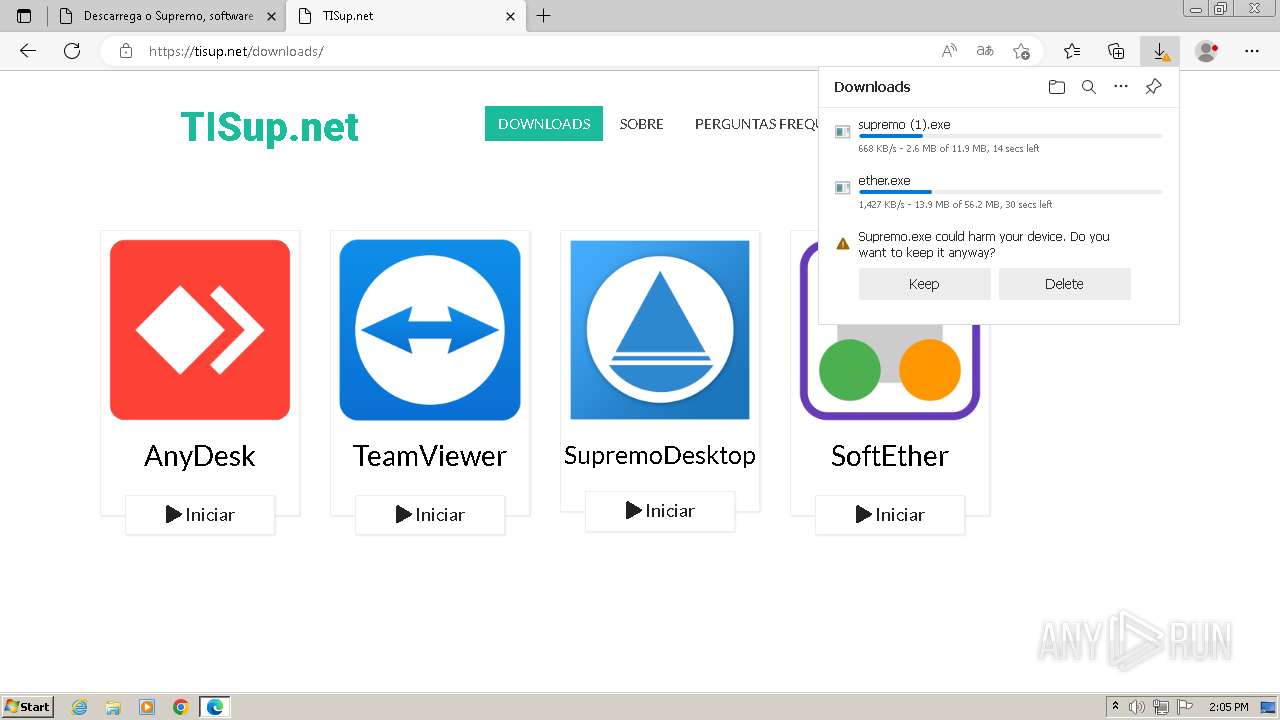
Task: Click the Edge taskbar icon
Action: tap(215, 707)
